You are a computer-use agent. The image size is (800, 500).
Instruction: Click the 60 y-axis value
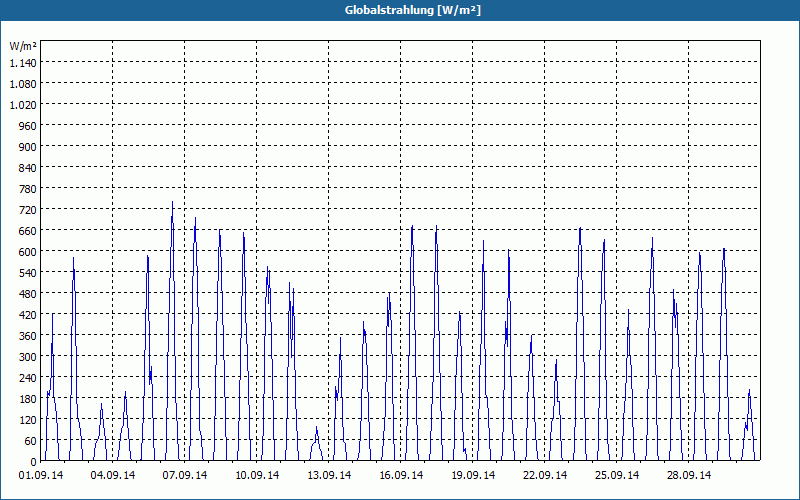point(31,440)
